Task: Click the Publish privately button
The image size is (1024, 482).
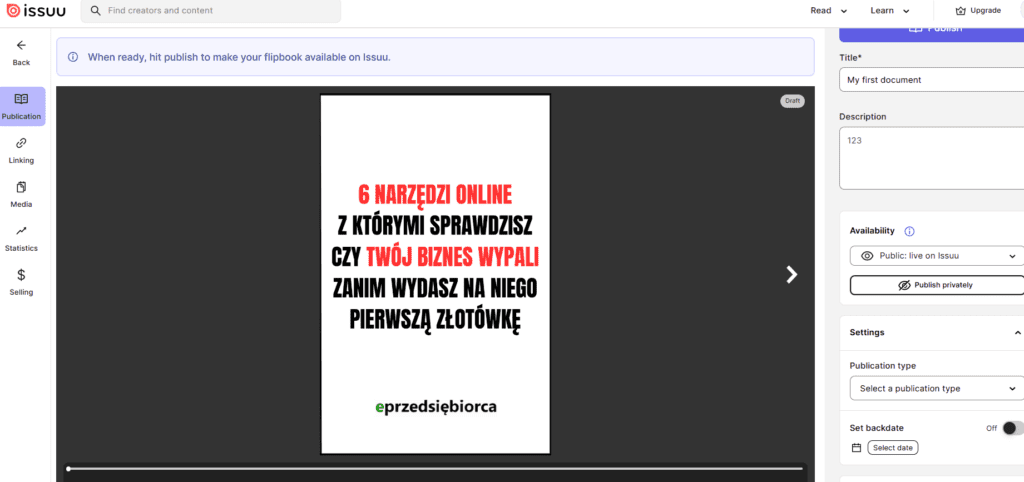Action: [x=936, y=285]
